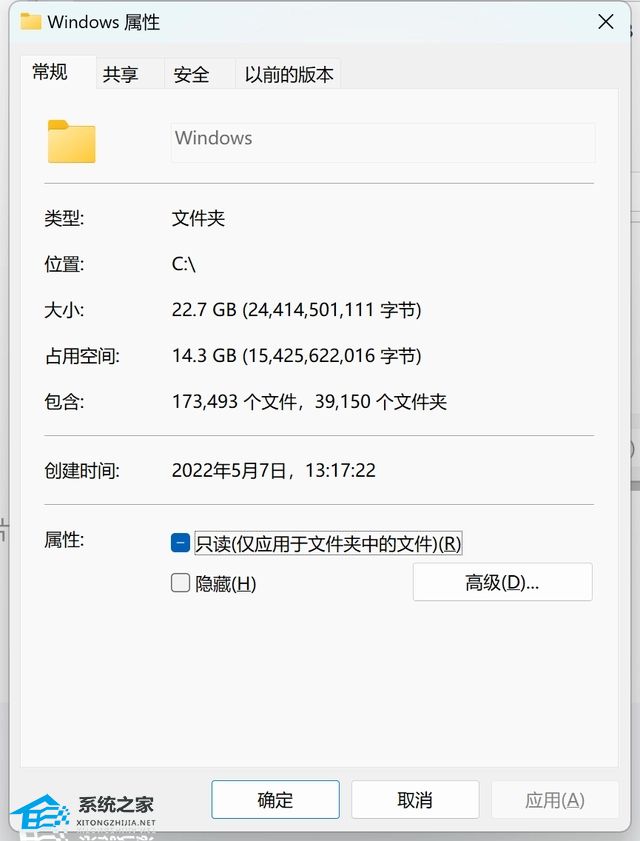Click the 取消 cancel button
640x841 pixels.
(x=415, y=800)
